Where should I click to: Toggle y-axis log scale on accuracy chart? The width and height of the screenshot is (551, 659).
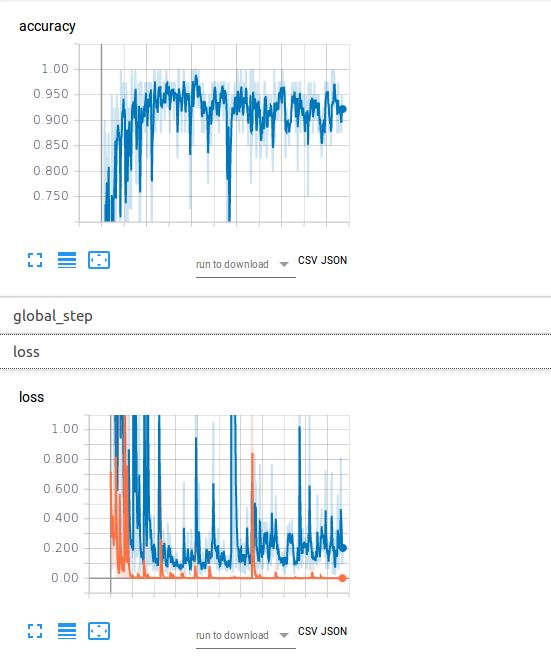coord(67,260)
